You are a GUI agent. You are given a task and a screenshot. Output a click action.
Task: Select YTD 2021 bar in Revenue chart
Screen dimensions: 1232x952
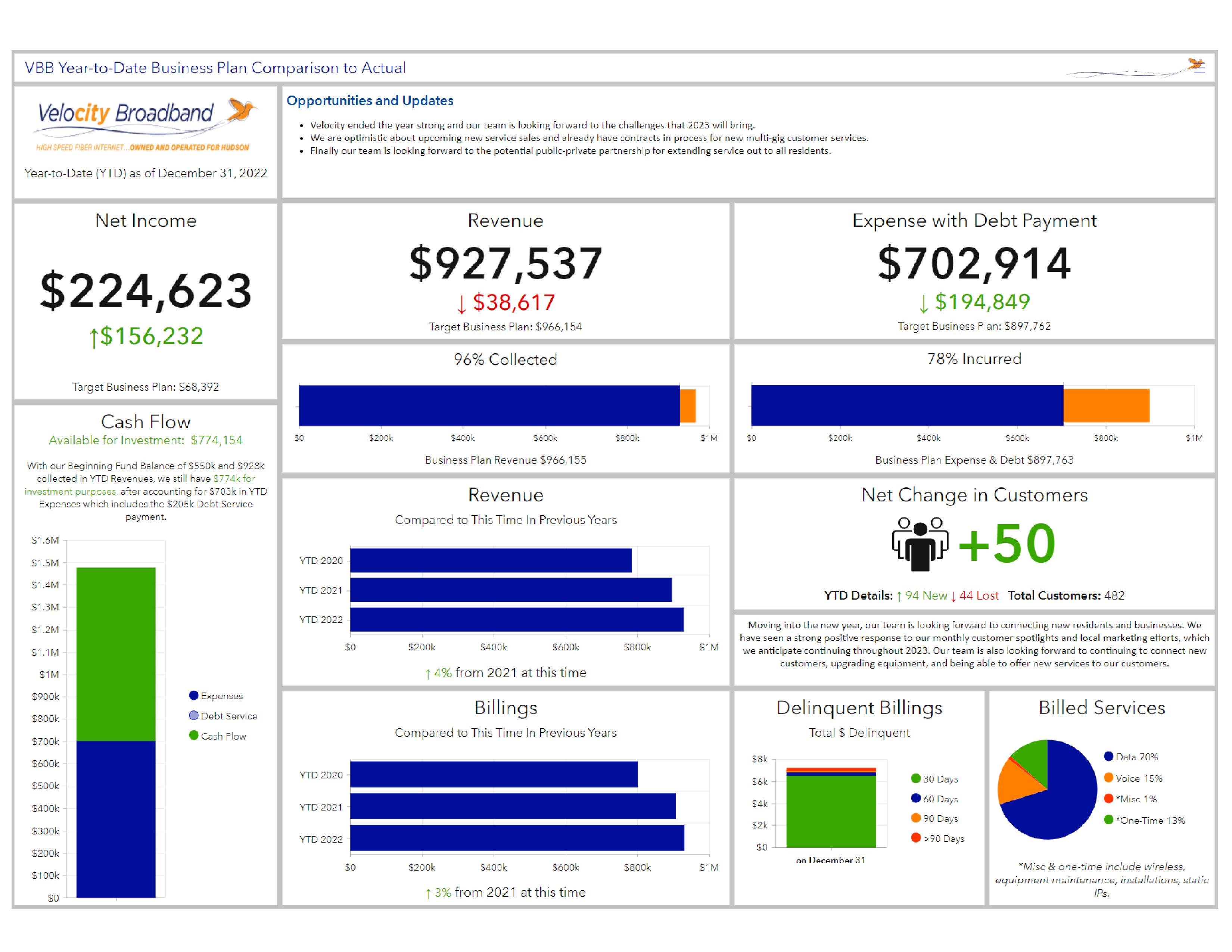(x=510, y=590)
